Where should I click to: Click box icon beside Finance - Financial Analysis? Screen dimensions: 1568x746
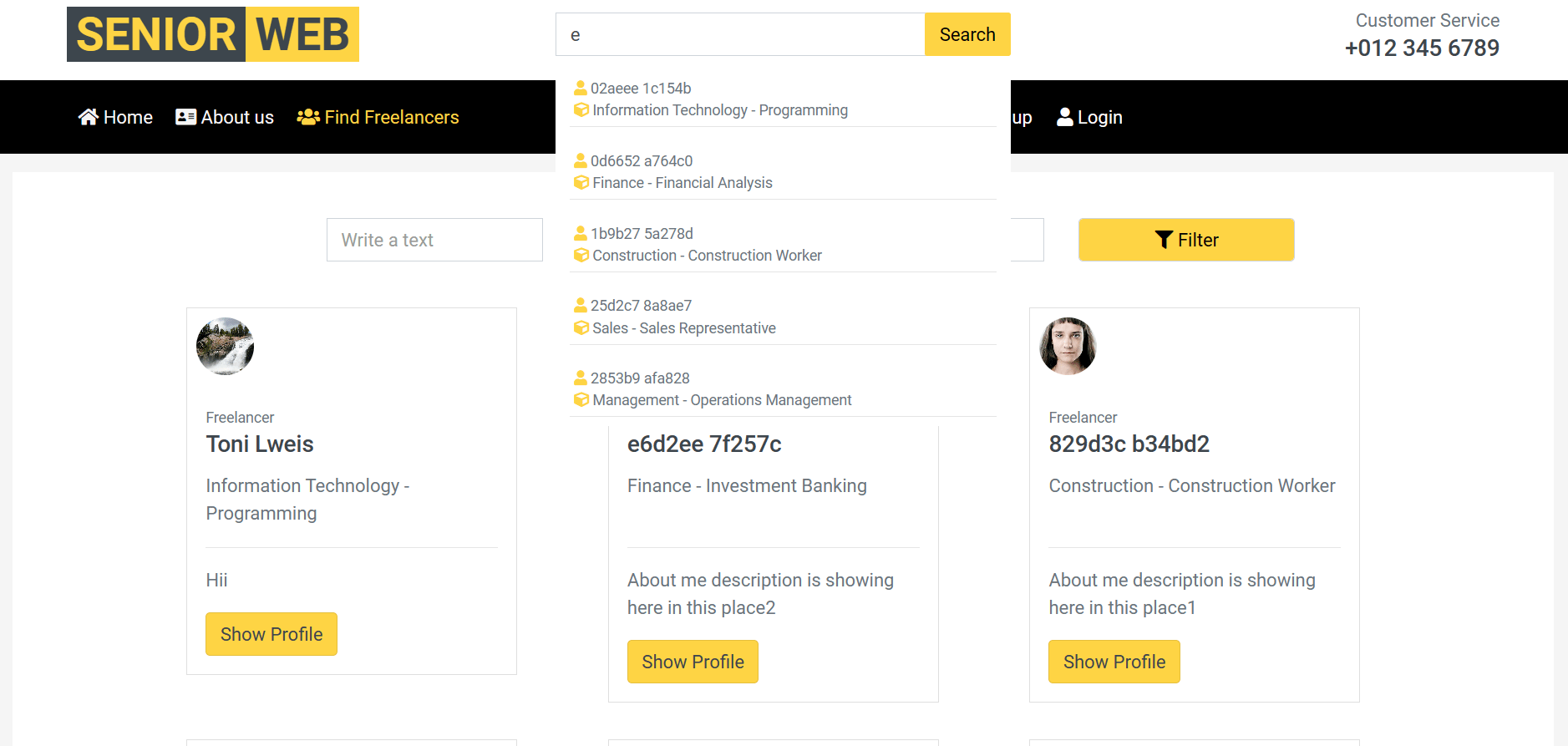coord(581,182)
